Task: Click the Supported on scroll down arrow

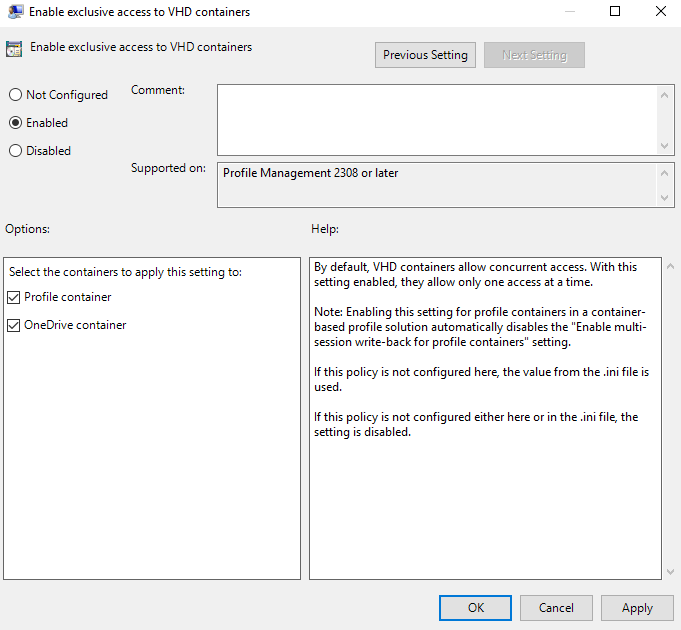Action: [x=667, y=198]
